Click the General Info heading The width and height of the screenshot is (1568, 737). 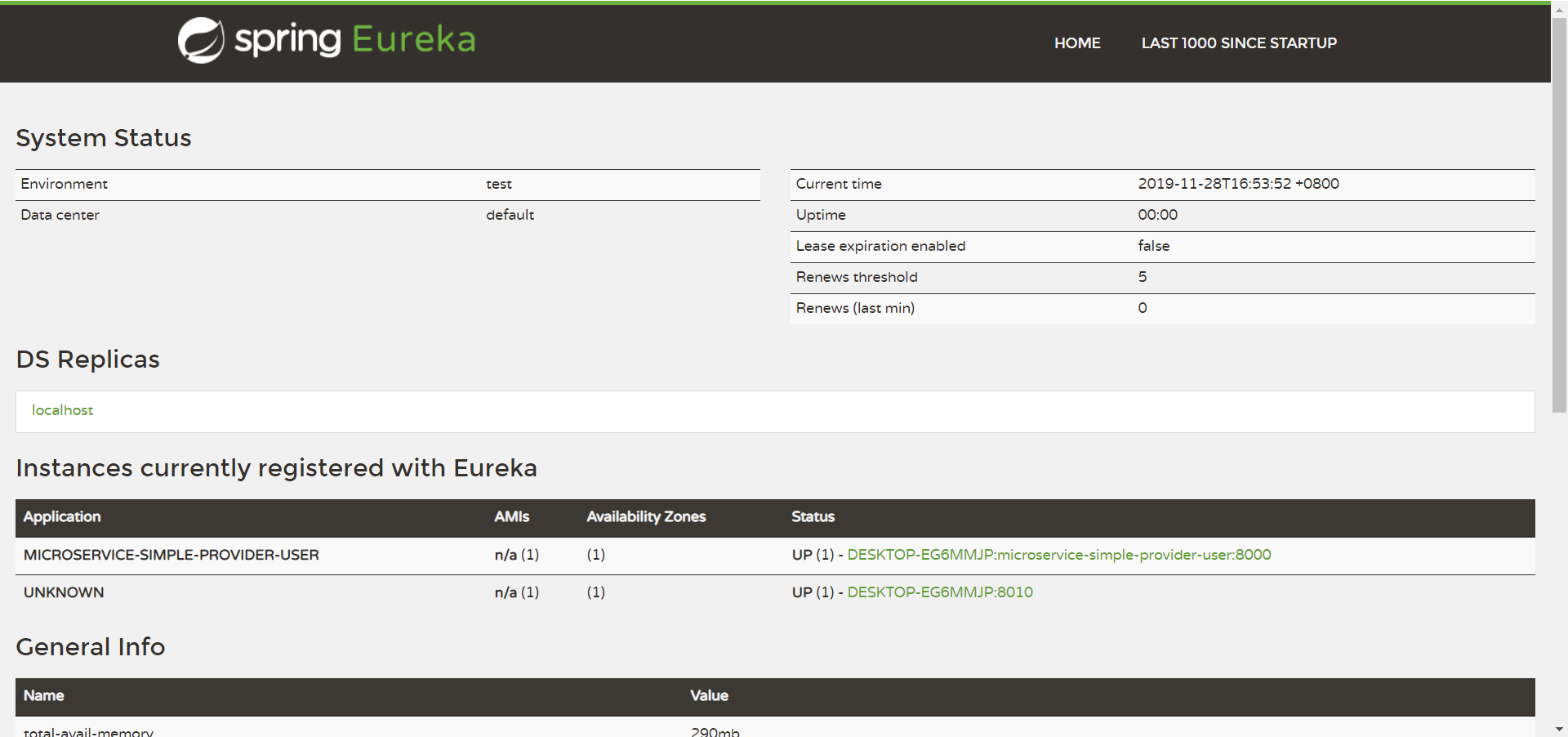click(91, 647)
